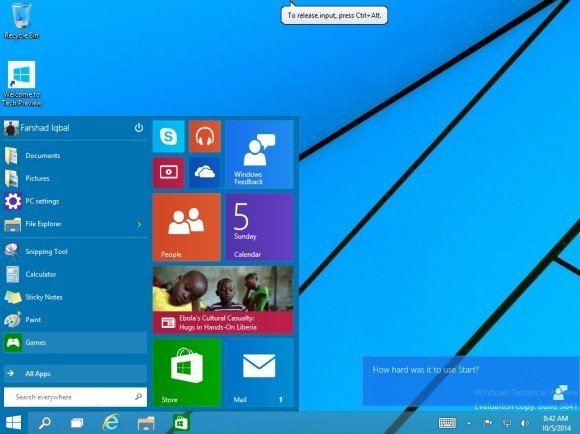Launch Sticky Notes

(x=75, y=297)
